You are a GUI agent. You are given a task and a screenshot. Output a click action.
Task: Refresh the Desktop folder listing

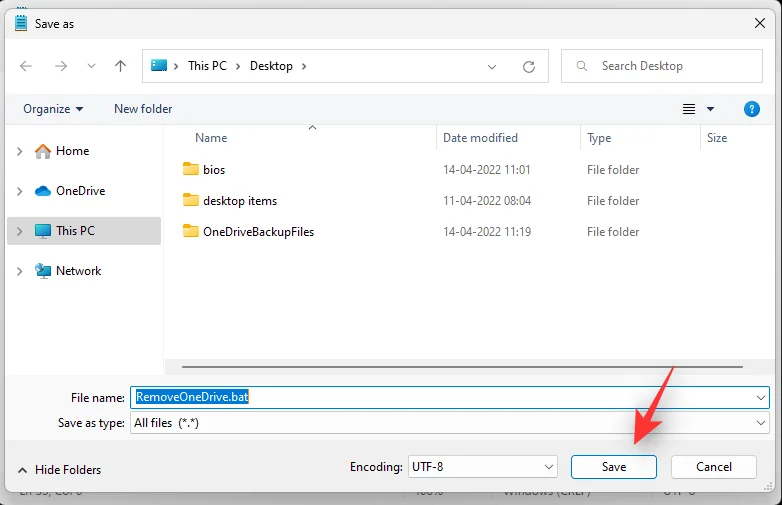pyautogui.click(x=529, y=66)
